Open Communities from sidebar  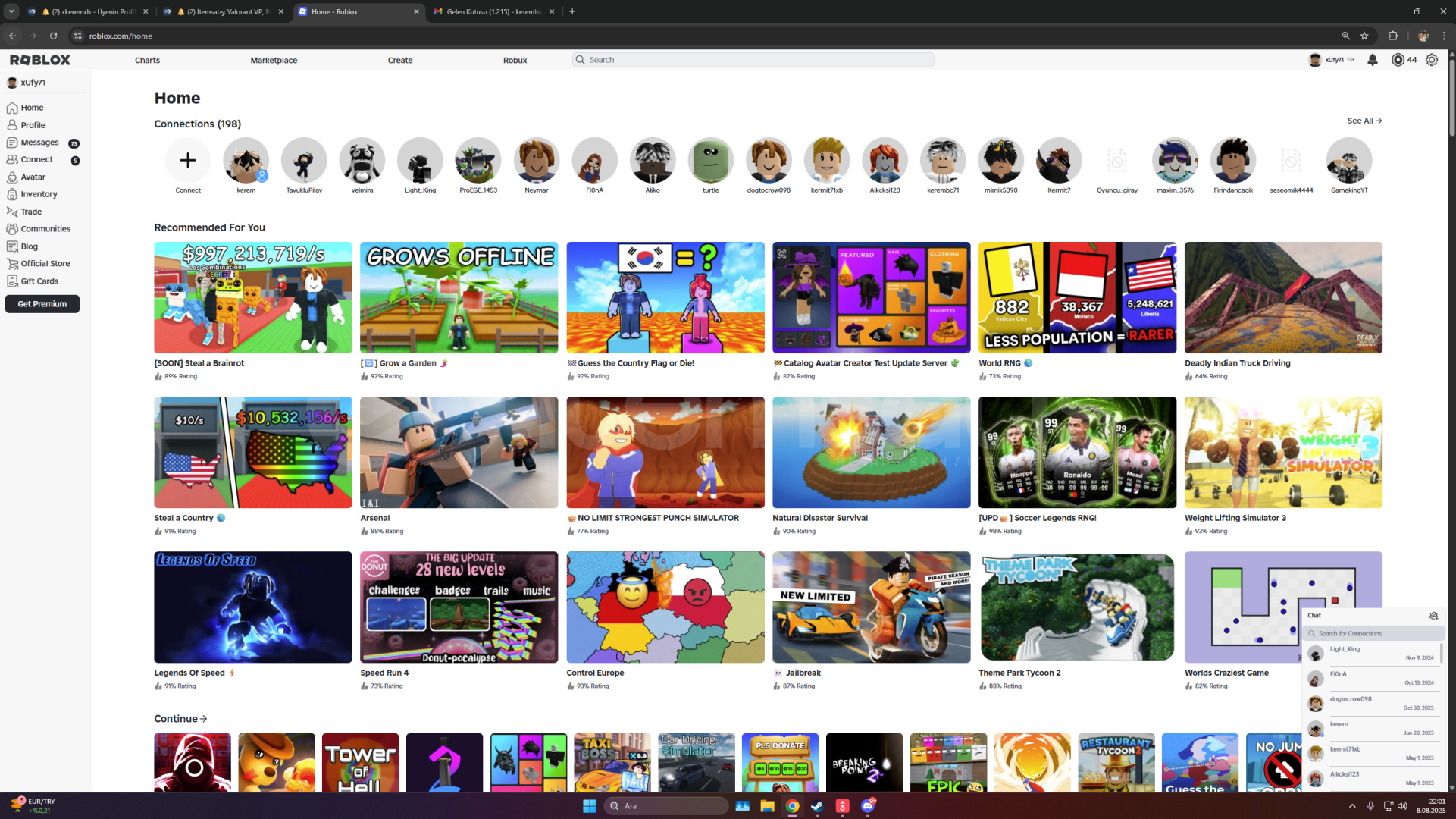[x=45, y=229]
